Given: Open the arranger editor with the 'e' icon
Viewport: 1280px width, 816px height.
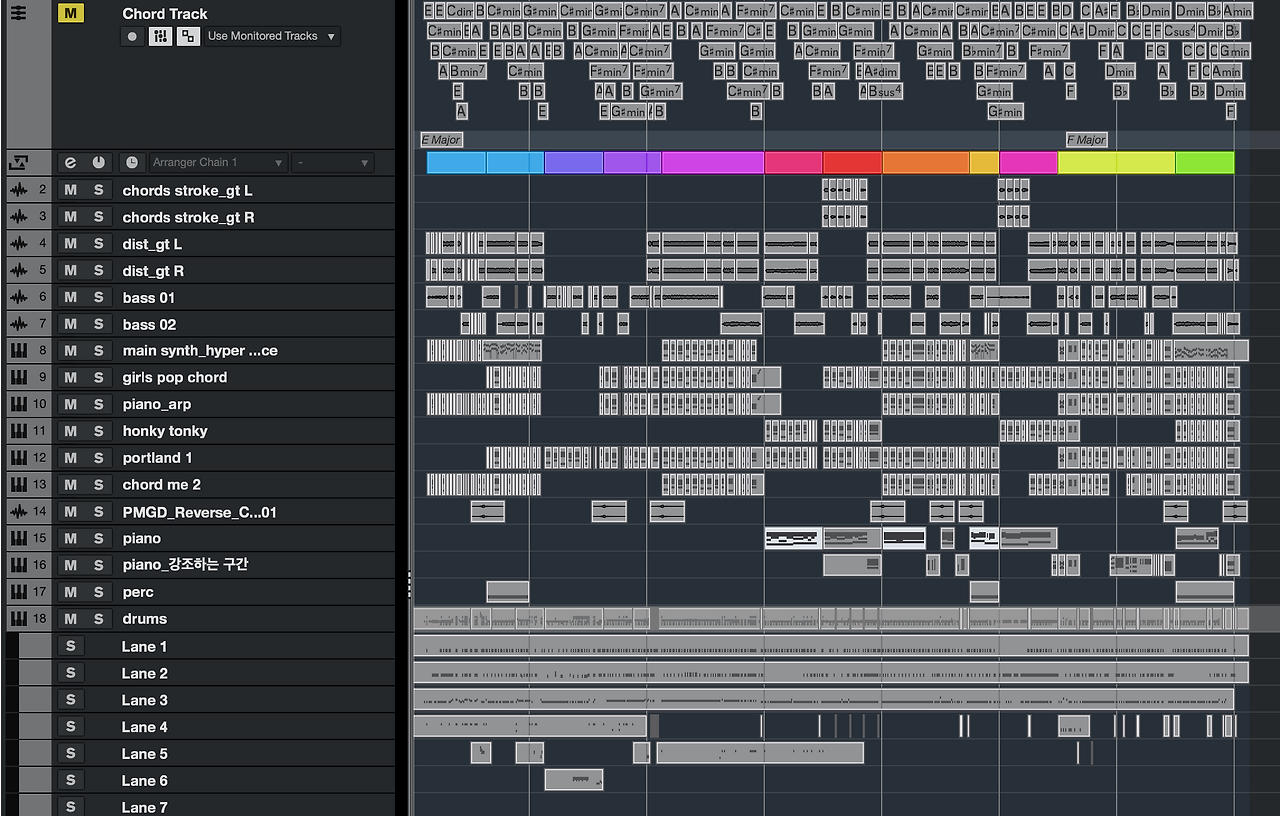Looking at the screenshot, I should tap(70, 162).
